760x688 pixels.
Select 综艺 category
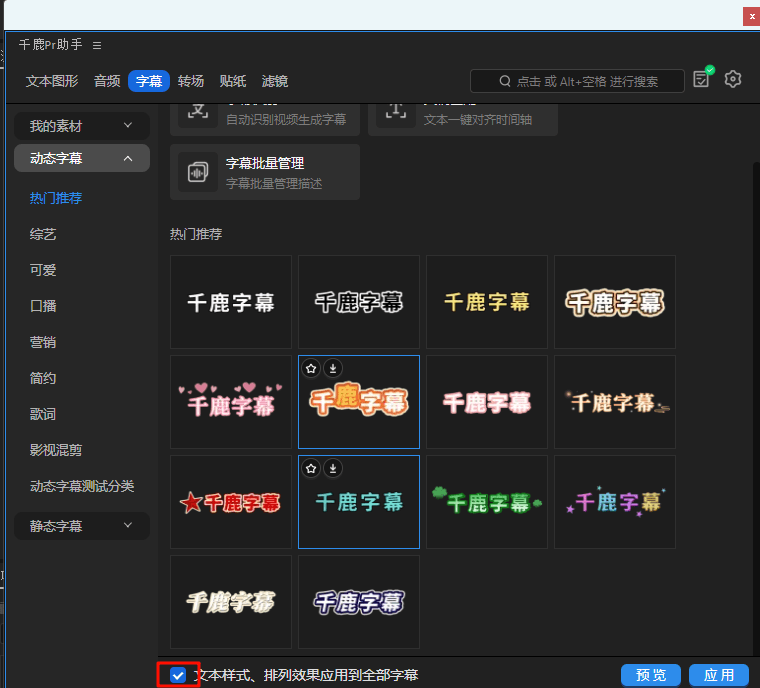[x=43, y=234]
